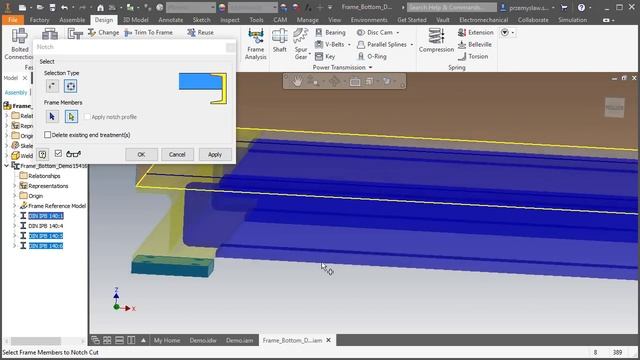Open the V-Belts dropdown arrow
Image resolution: width=640 pixels, height=360 pixels.
(x=349, y=44)
